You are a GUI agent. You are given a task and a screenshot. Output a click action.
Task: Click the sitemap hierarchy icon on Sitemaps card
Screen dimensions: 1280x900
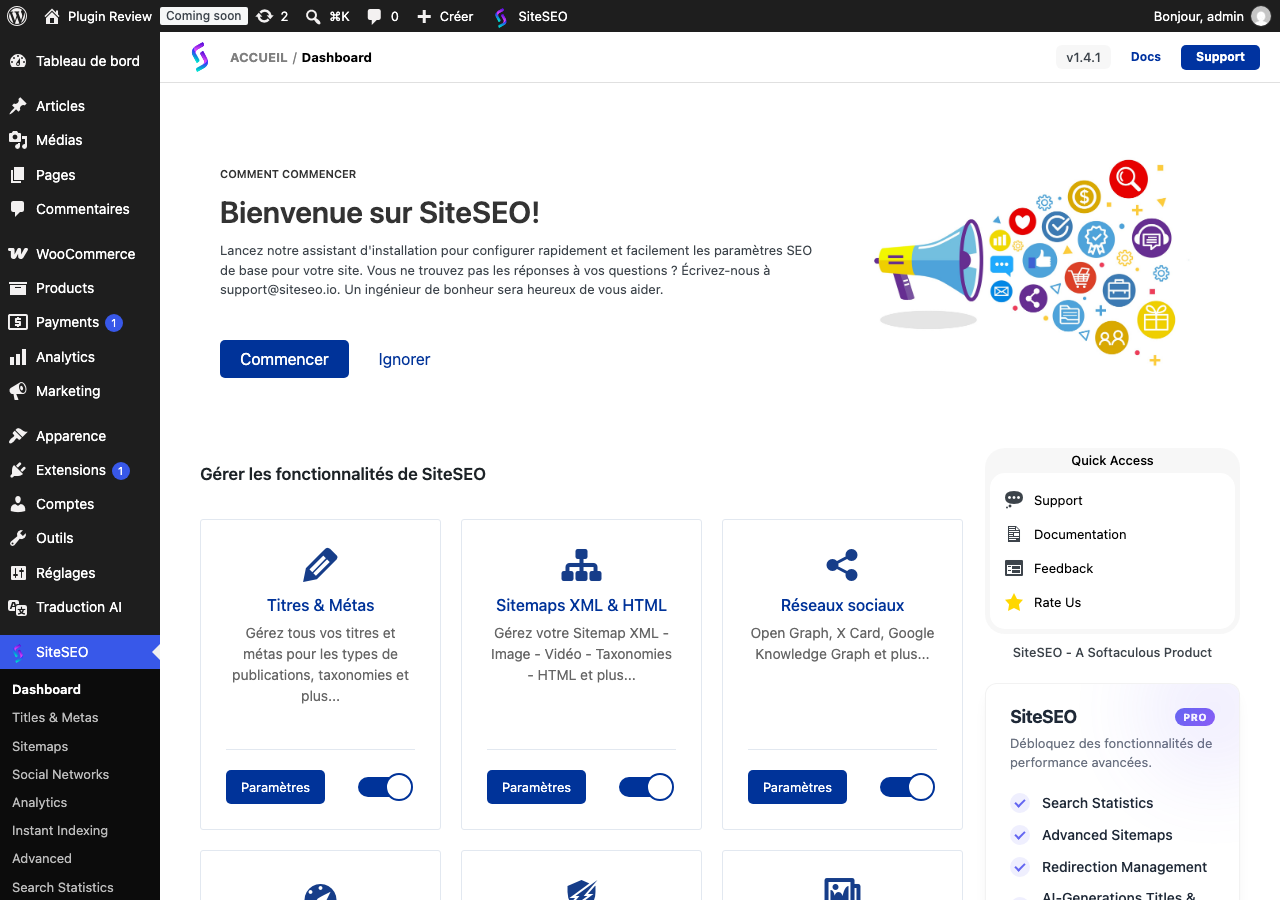pos(581,565)
